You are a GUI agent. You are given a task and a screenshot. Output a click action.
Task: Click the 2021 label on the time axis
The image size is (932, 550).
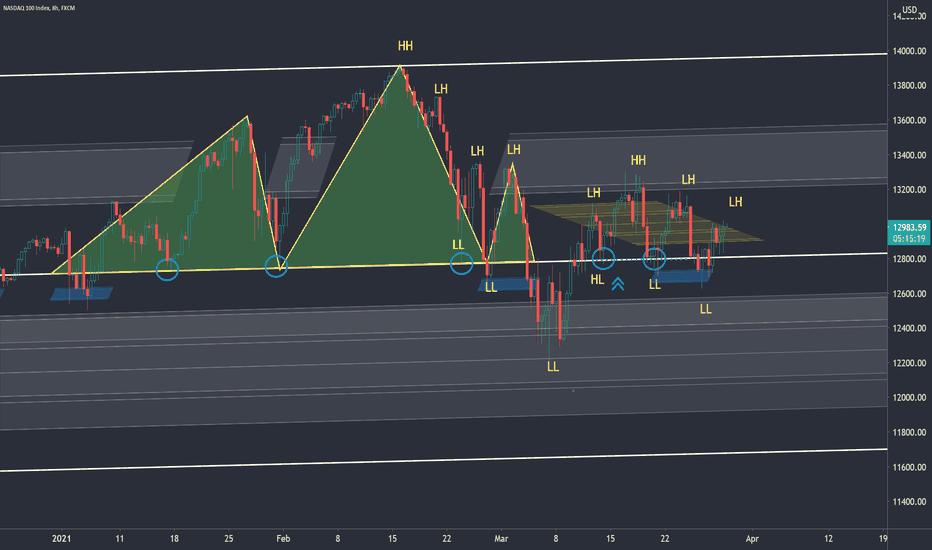point(61,539)
